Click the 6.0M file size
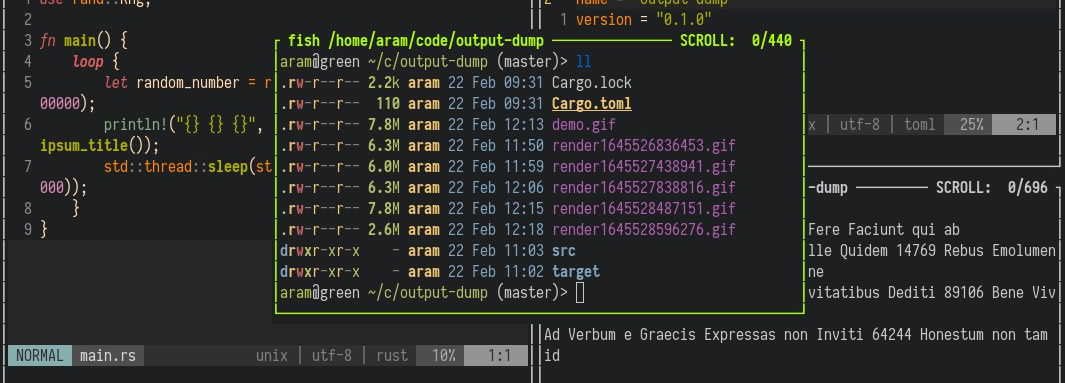Screen dimensions: 1065x383 point(384,167)
